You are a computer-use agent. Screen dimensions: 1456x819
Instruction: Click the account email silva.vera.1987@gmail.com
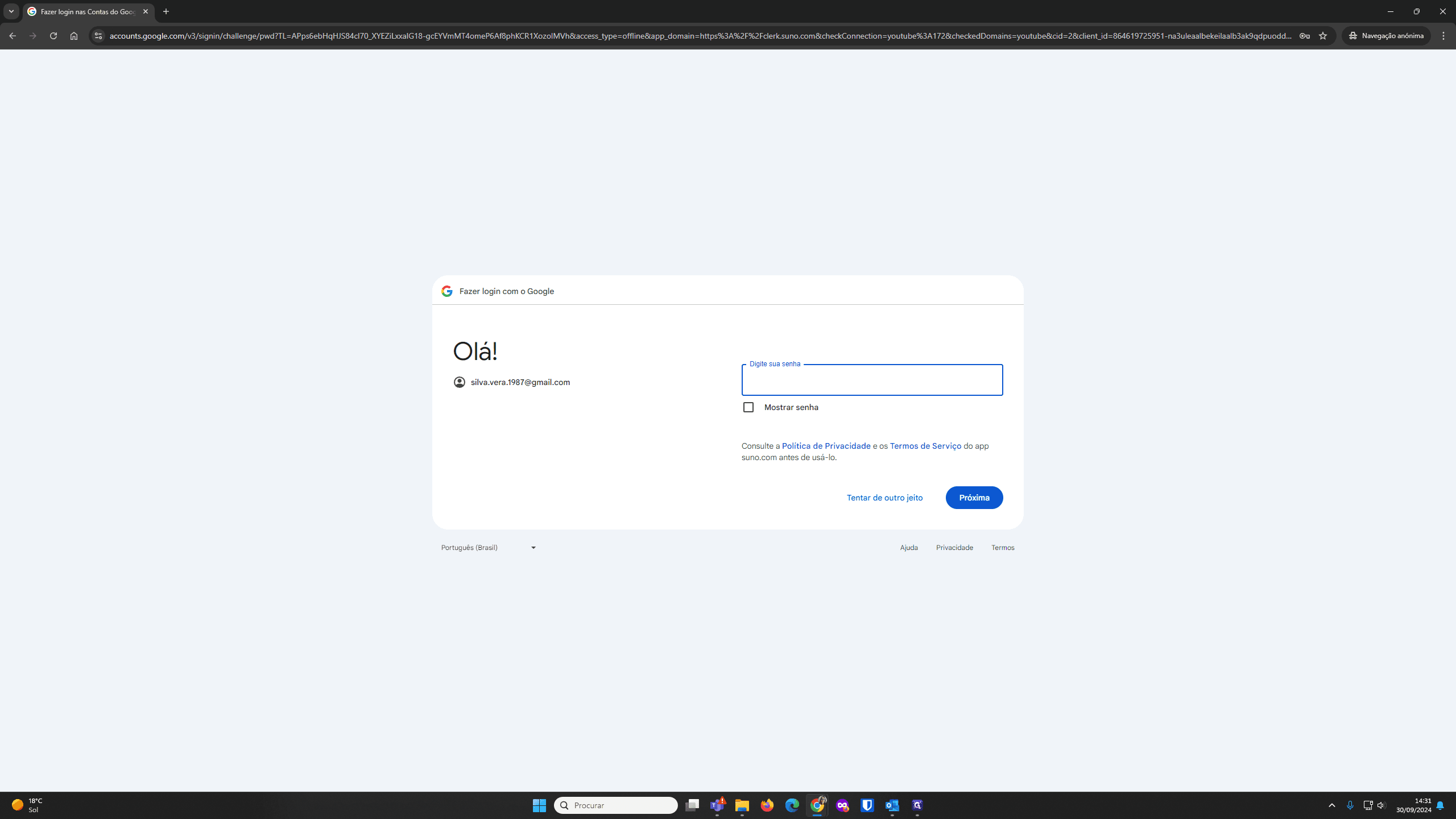(x=520, y=382)
